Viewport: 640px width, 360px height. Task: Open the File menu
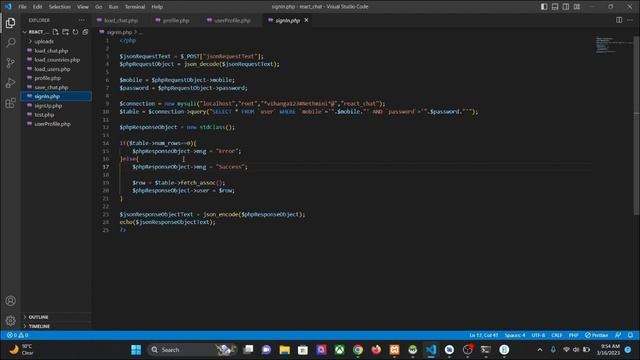(x=22, y=7)
